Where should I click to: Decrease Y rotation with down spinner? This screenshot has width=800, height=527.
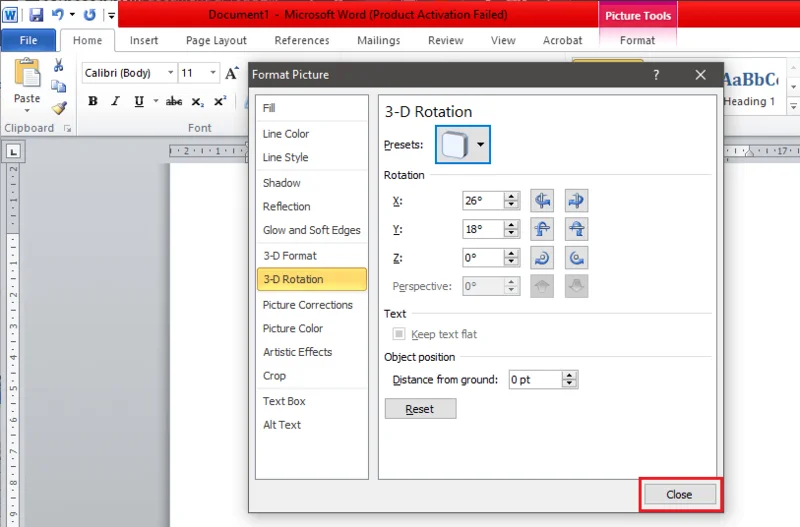point(511,234)
